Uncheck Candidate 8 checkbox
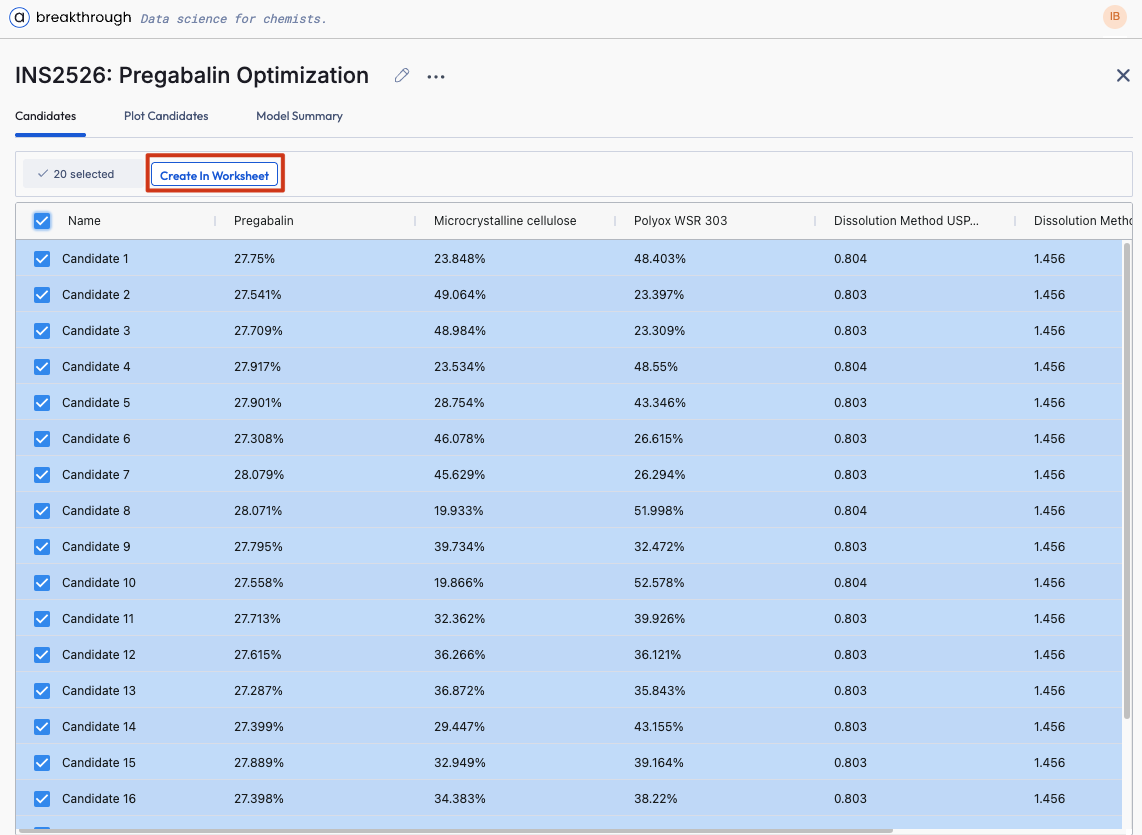 pyautogui.click(x=42, y=511)
